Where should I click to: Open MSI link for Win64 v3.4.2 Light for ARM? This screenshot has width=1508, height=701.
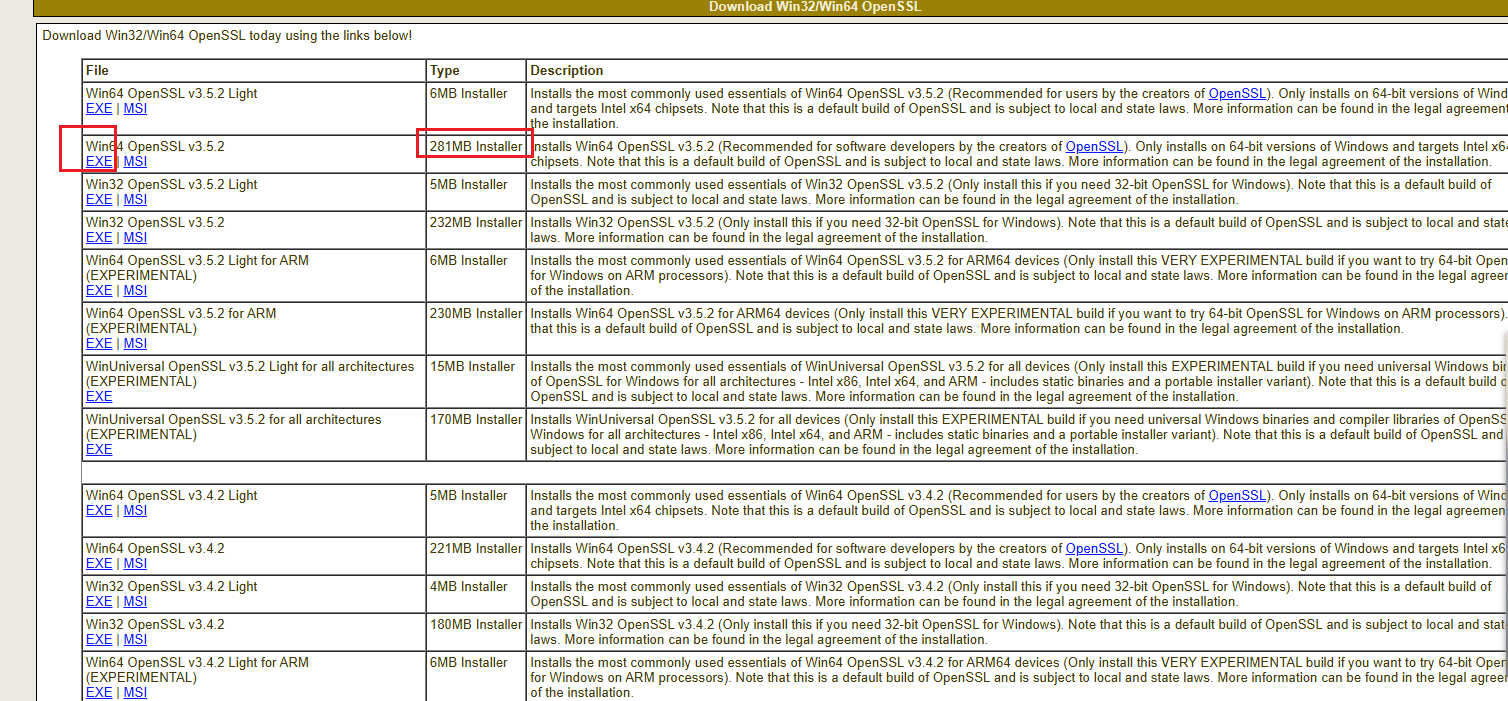click(x=135, y=692)
